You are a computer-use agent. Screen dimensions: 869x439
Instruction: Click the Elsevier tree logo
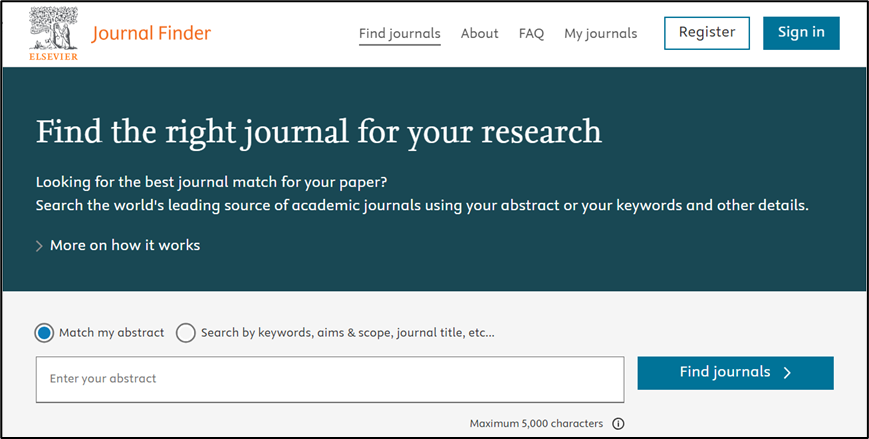[x=53, y=33]
